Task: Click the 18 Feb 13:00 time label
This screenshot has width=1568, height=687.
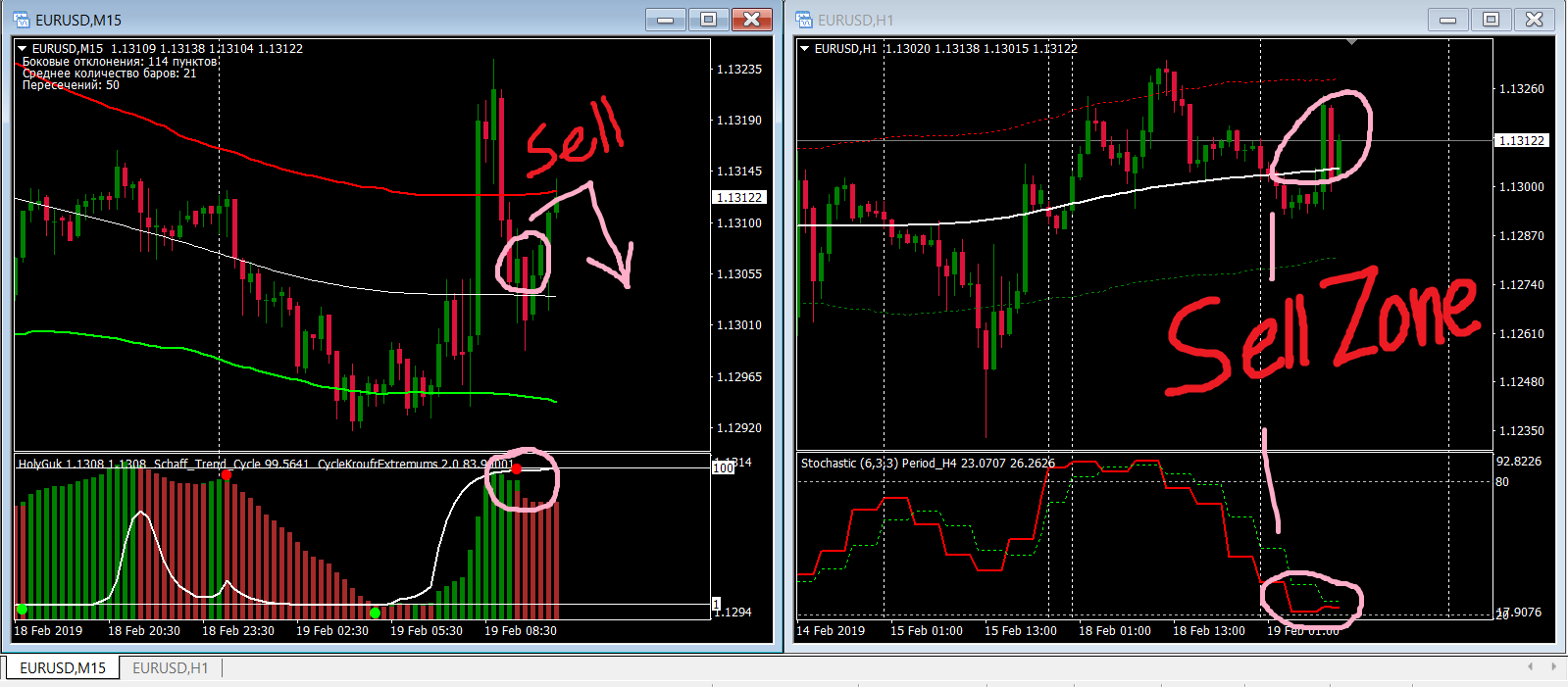Action: point(1209,631)
